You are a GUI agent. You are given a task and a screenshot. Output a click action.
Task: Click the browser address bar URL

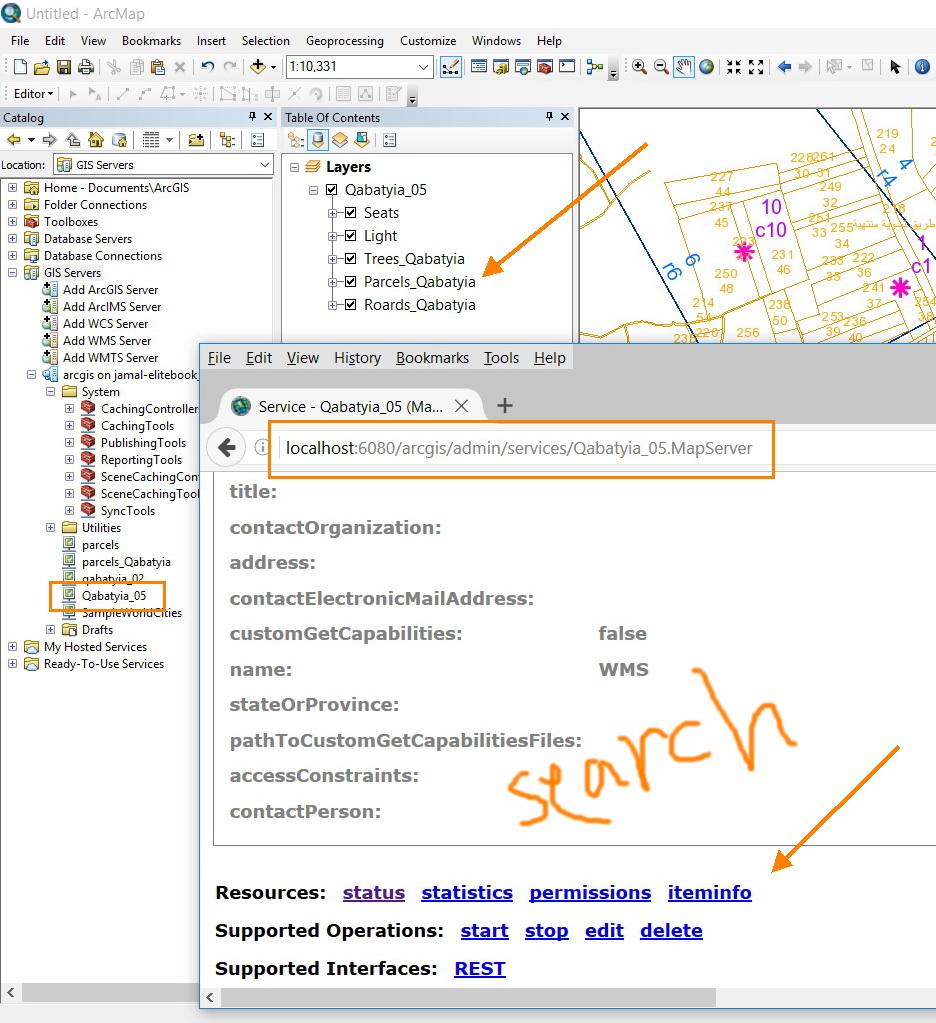coord(519,448)
